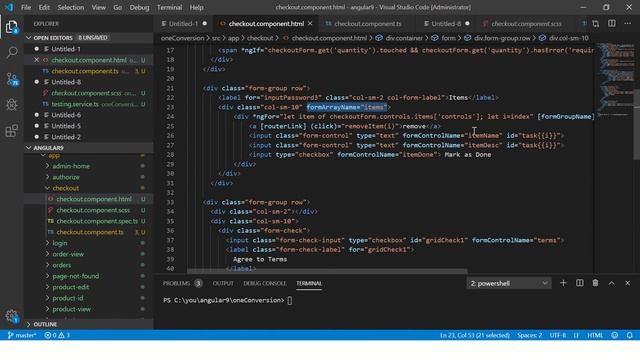Open the Run and Debug view icon
The image size is (640, 360).
click(11, 104)
